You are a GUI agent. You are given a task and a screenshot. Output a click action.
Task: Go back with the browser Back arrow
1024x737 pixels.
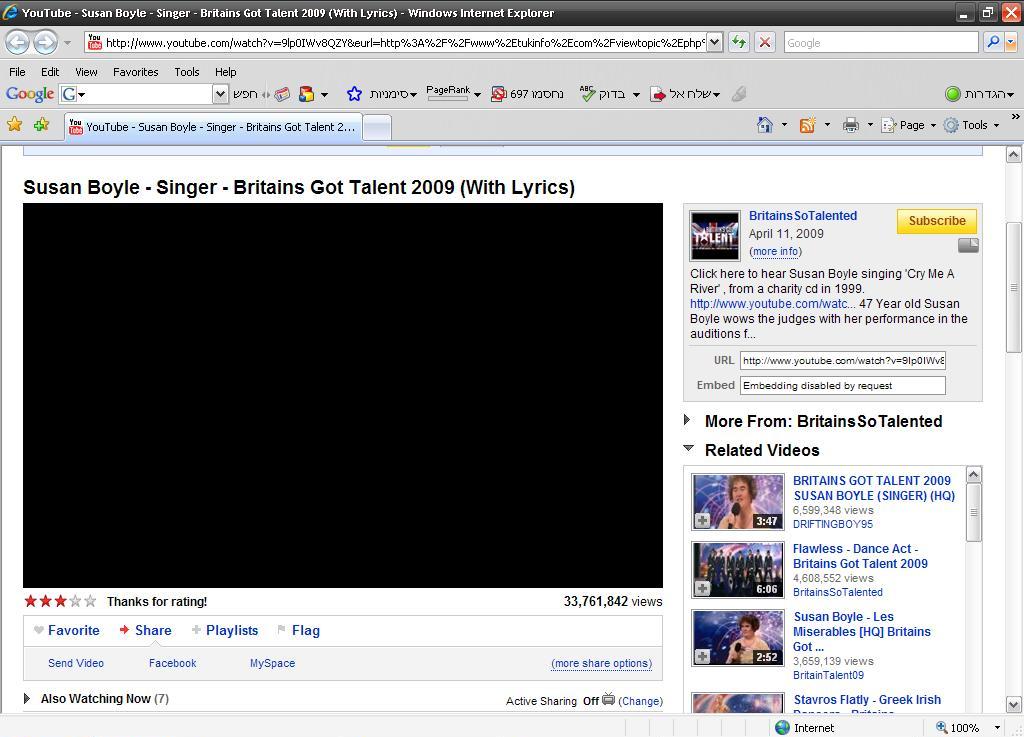coord(17,43)
